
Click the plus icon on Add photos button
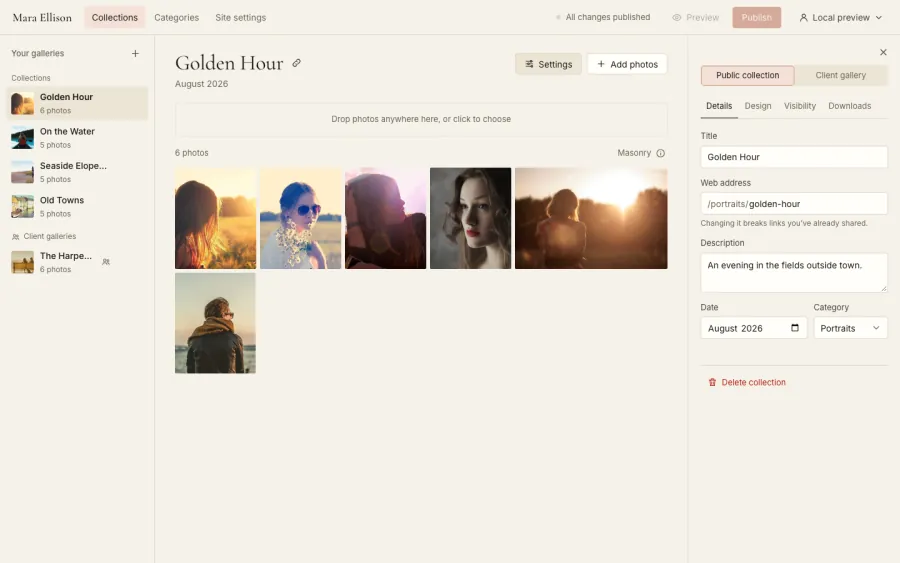[x=601, y=64]
